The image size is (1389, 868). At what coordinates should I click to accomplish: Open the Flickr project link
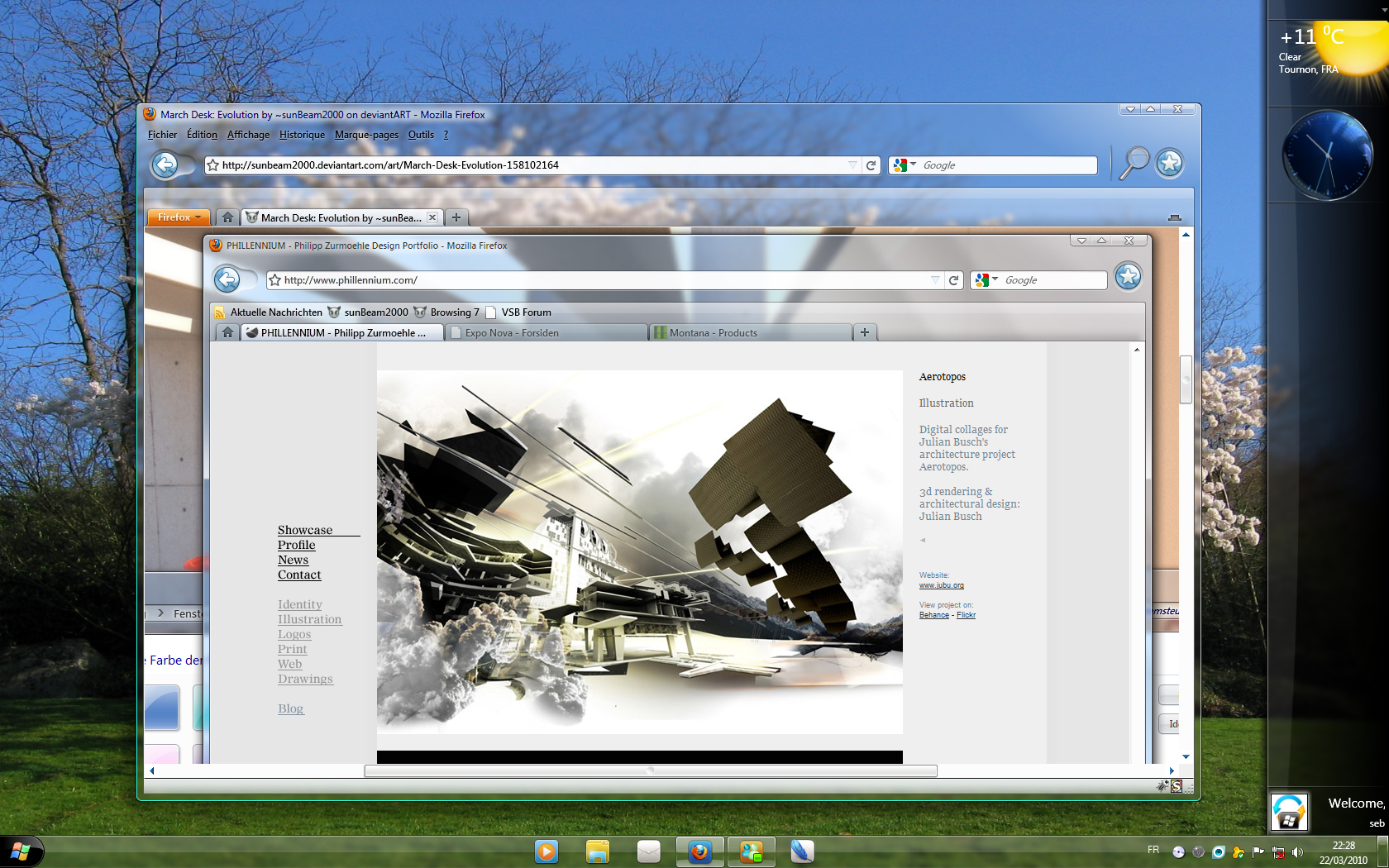pos(966,615)
